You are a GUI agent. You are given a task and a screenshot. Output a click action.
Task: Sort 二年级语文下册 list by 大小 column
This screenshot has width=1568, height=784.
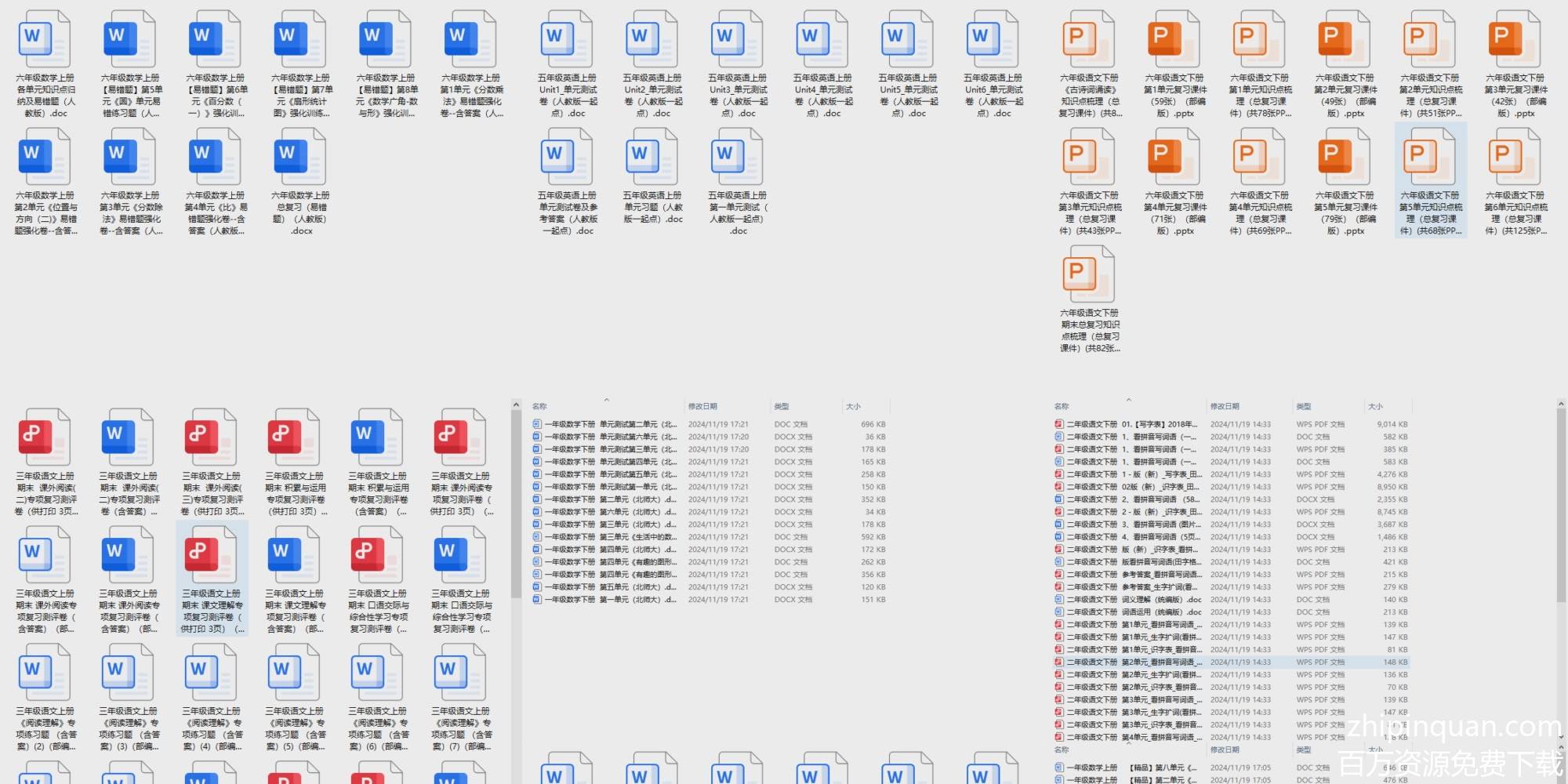[x=1375, y=406]
